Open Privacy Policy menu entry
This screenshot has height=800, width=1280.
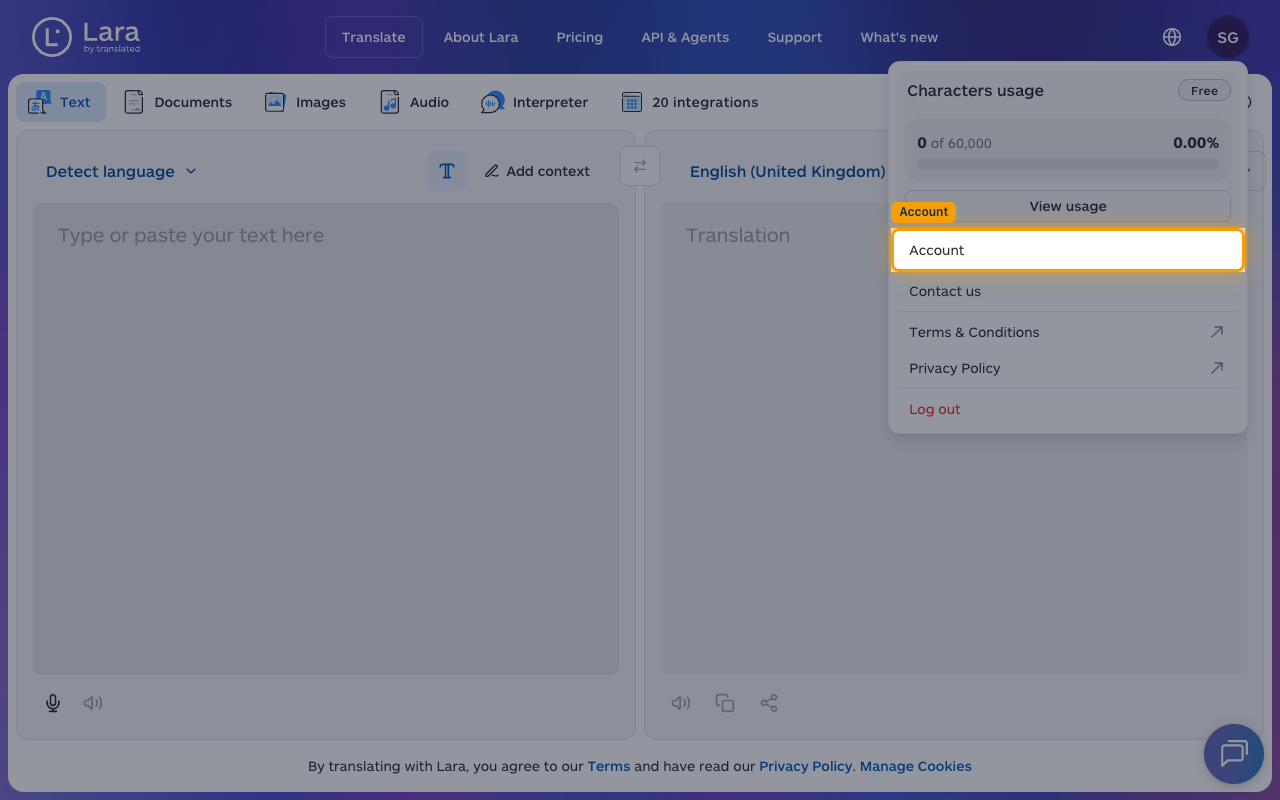[1068, 368]
